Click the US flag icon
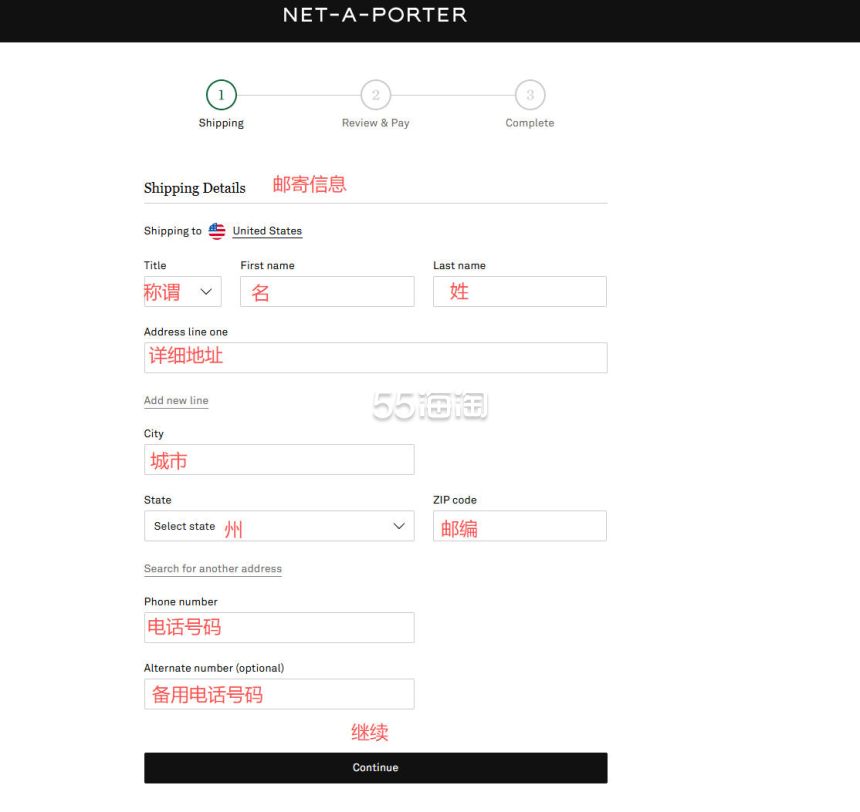The width and height of the screenshot is (860, 812). [x=217, y=231]
